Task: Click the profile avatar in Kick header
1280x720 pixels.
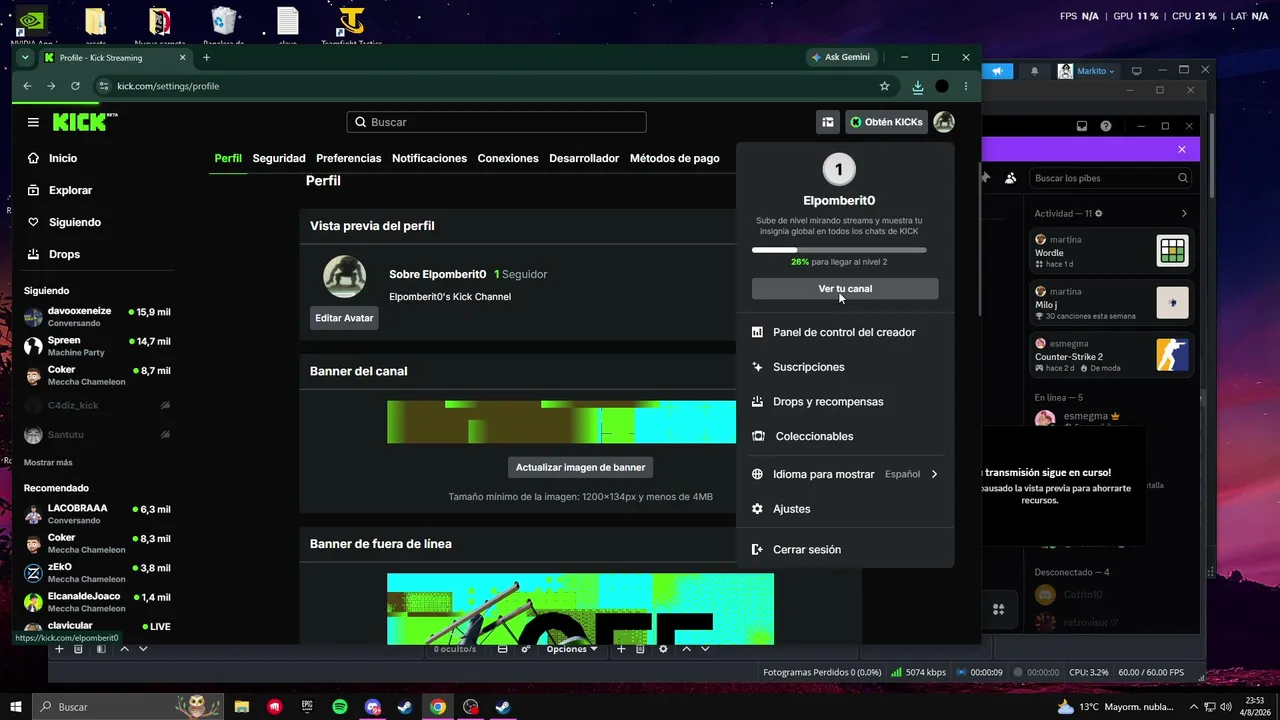Action: (x=944, y=122)
